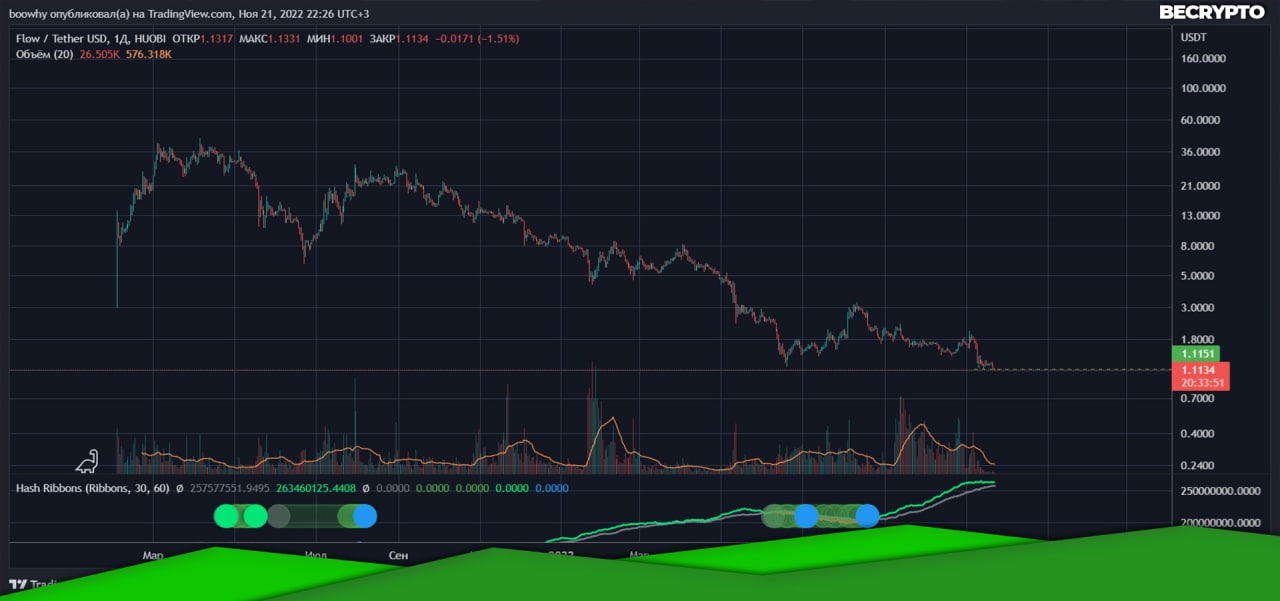Click the '60.0000' price axis label
The image size is (1280, 601).
tap(1202, 120)
